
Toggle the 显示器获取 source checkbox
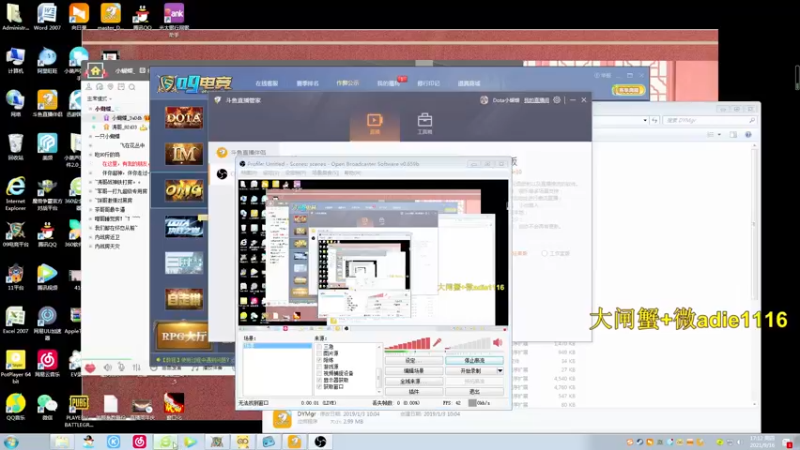(x=319, y=380)
